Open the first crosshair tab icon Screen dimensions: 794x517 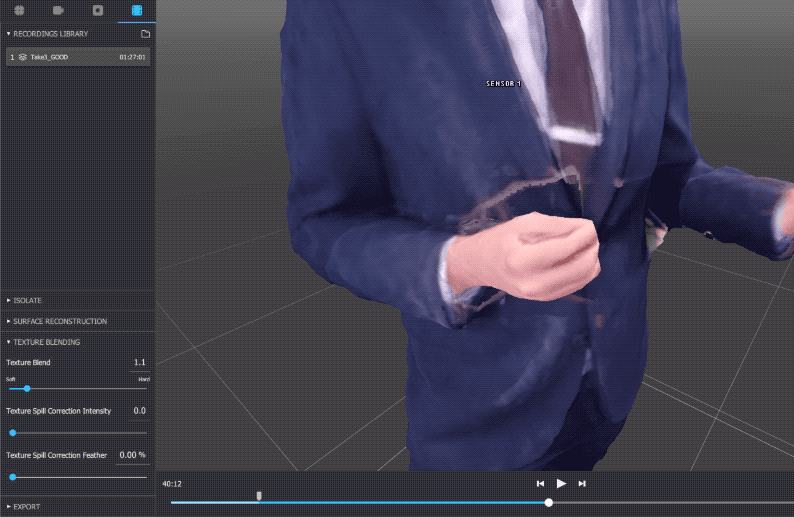tap(19, 11)
